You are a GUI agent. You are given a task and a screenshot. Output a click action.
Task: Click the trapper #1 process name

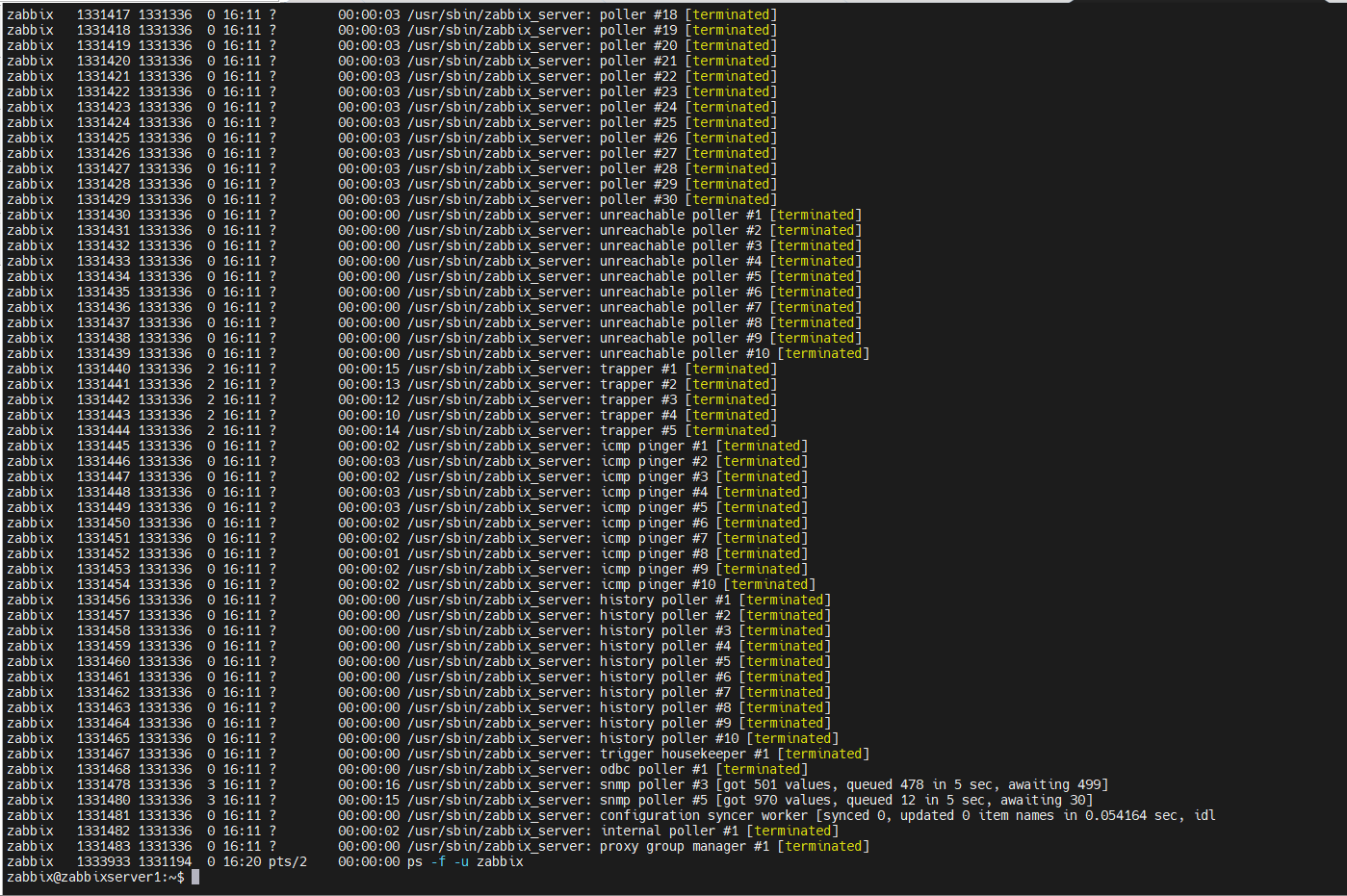pyautogui.click(x=637, y=369)
